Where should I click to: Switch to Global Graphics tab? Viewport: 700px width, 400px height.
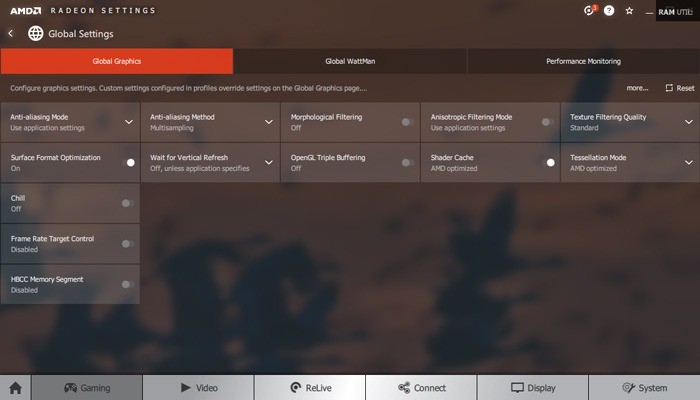[117, 61]
